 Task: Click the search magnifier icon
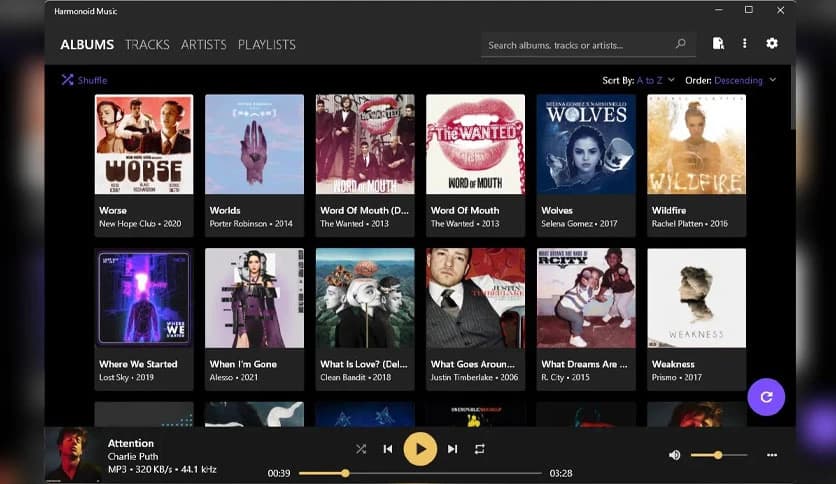coord(681,44)
